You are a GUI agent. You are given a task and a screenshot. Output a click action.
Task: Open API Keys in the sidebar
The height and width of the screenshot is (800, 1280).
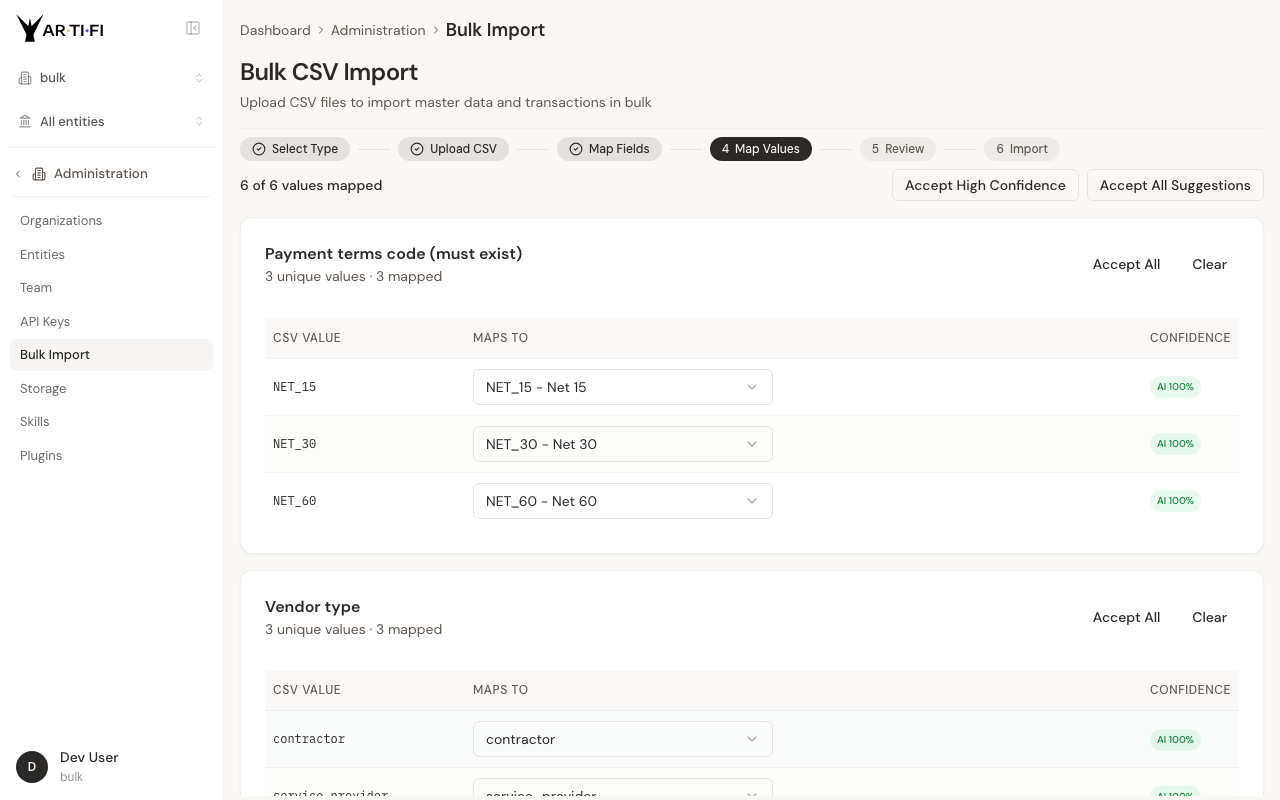coord(45,322)
